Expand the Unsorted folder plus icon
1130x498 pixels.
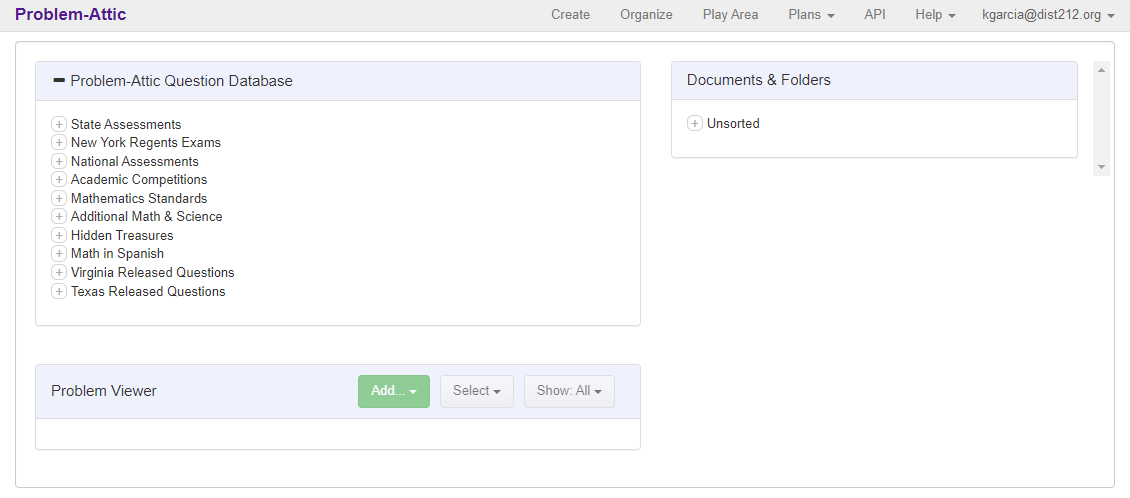pyautogui.click(x=695, y=123)
